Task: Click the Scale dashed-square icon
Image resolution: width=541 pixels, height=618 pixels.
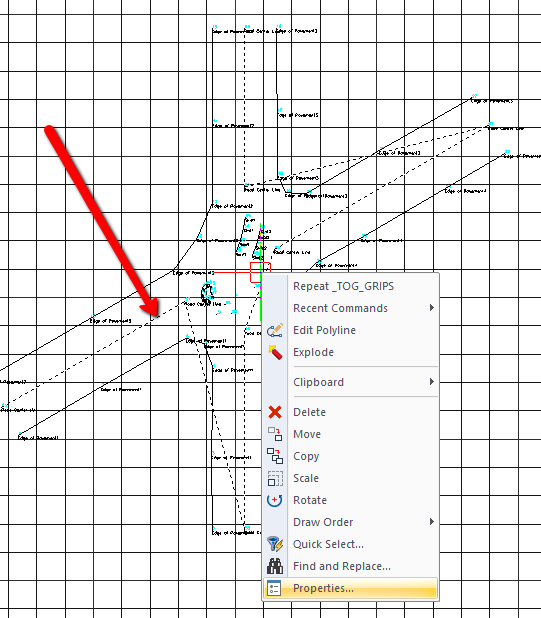Action: 275,478
